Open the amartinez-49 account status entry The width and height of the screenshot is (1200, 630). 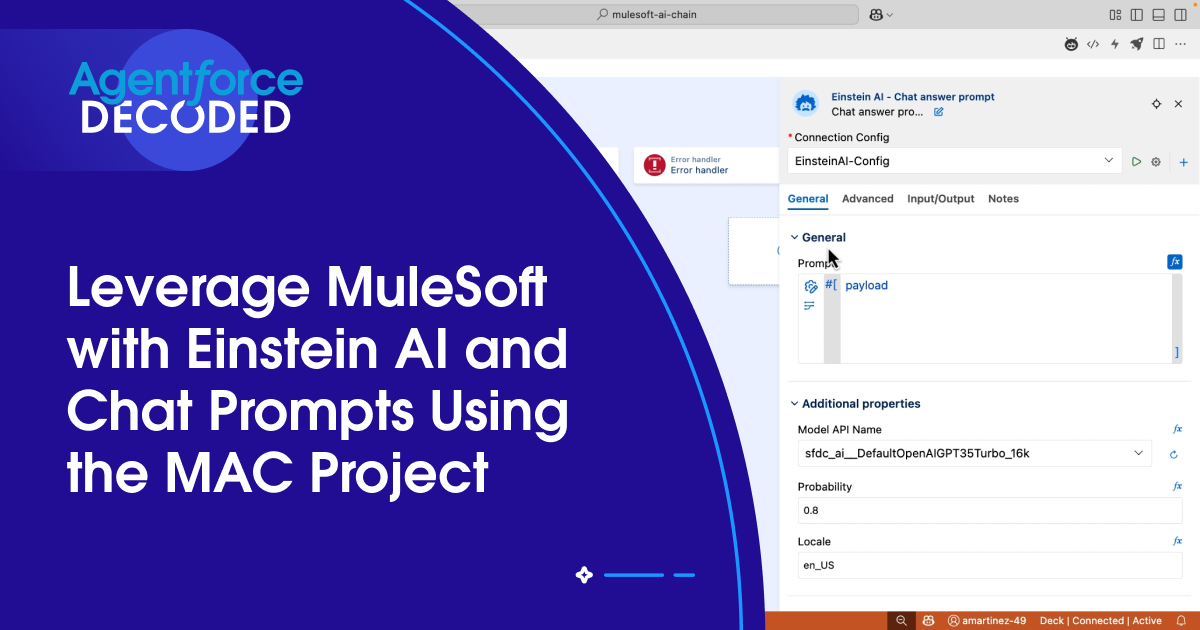989,621
